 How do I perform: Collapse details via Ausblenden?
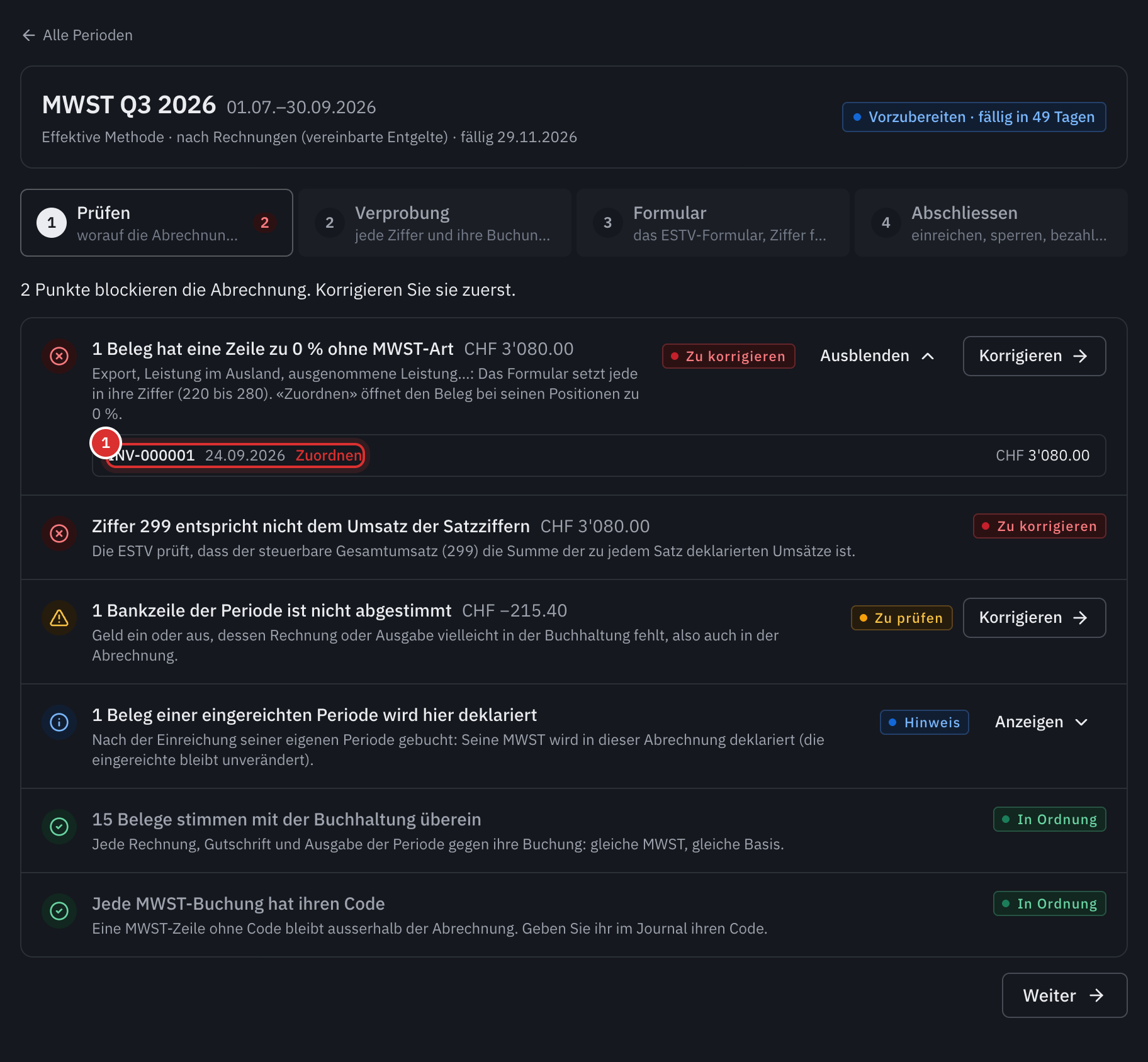click(x=877, y=356)
